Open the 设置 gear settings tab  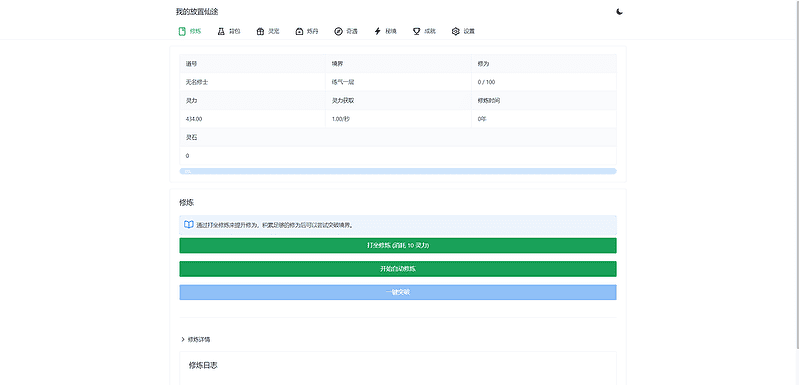coord(456,31)
